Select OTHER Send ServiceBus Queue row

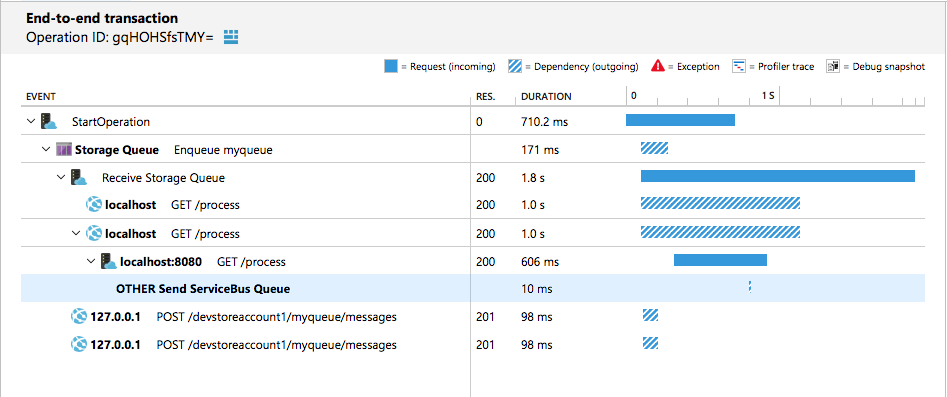(473, 289)
